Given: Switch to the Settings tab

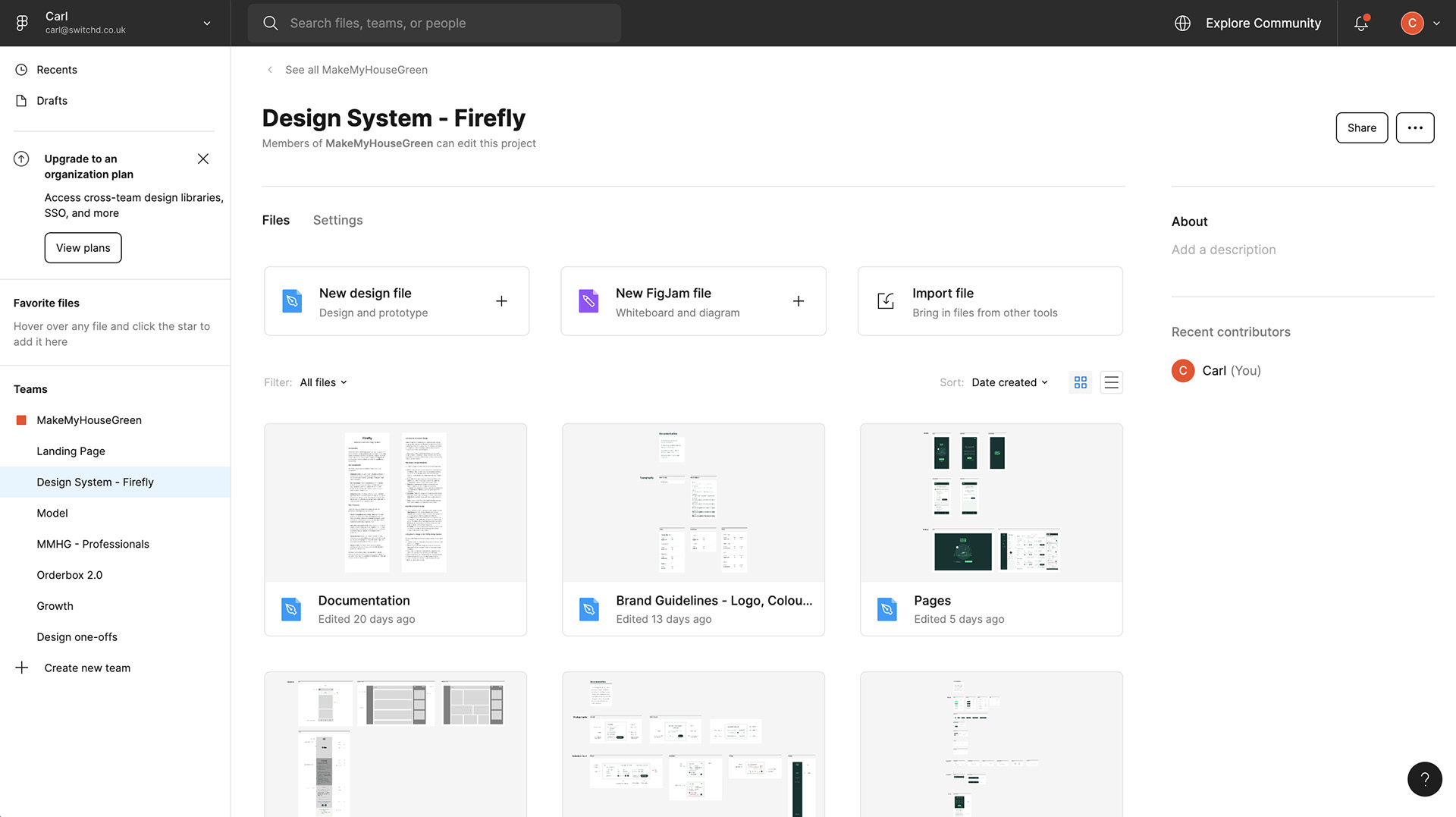Looking at the screenshot, I should tap(337, 220).
